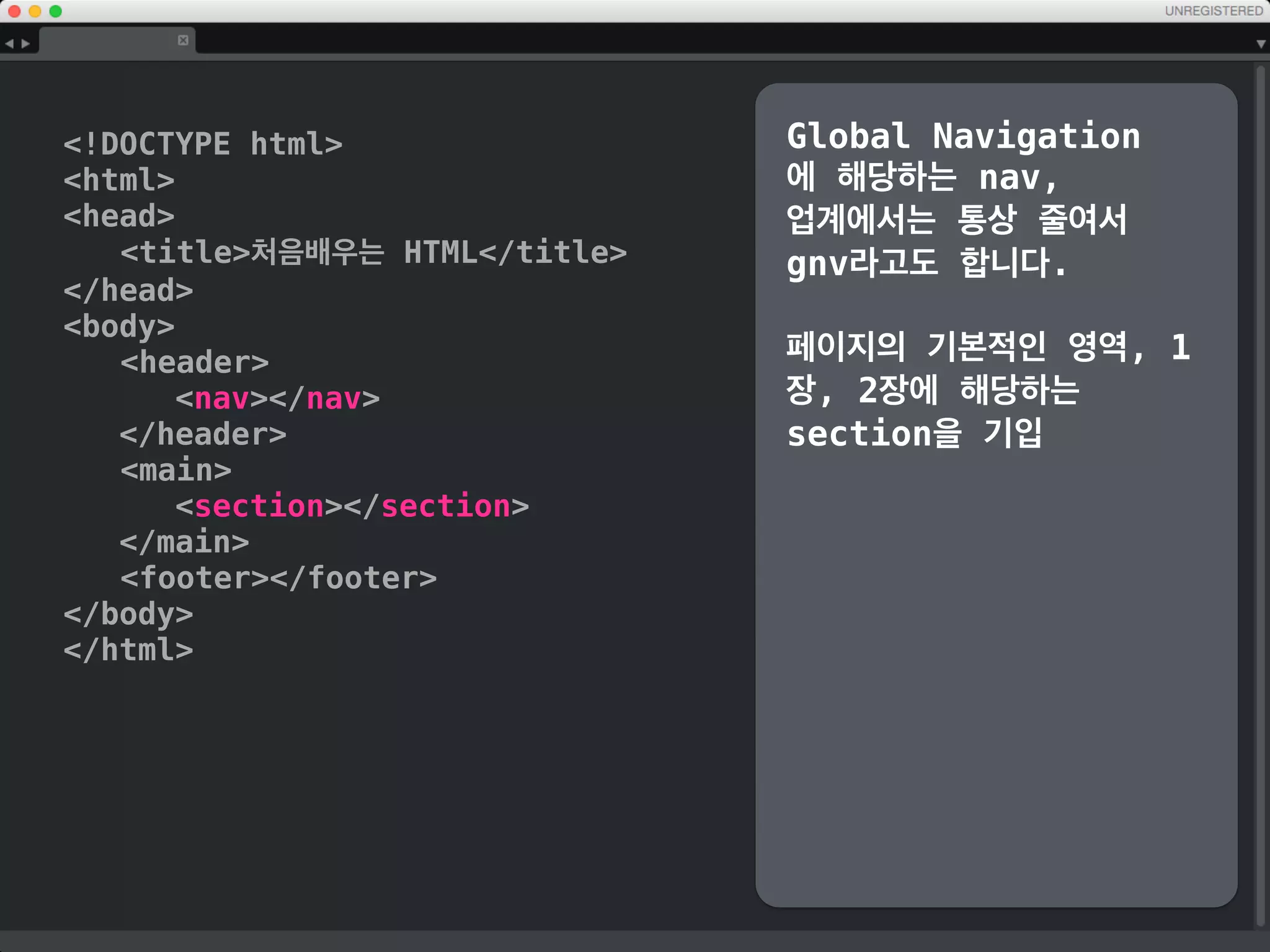Viewport: 1270px width, 952px height.
Task: Click the 'gnv라고도 합니다.' note text
Action: click(926, 263)
